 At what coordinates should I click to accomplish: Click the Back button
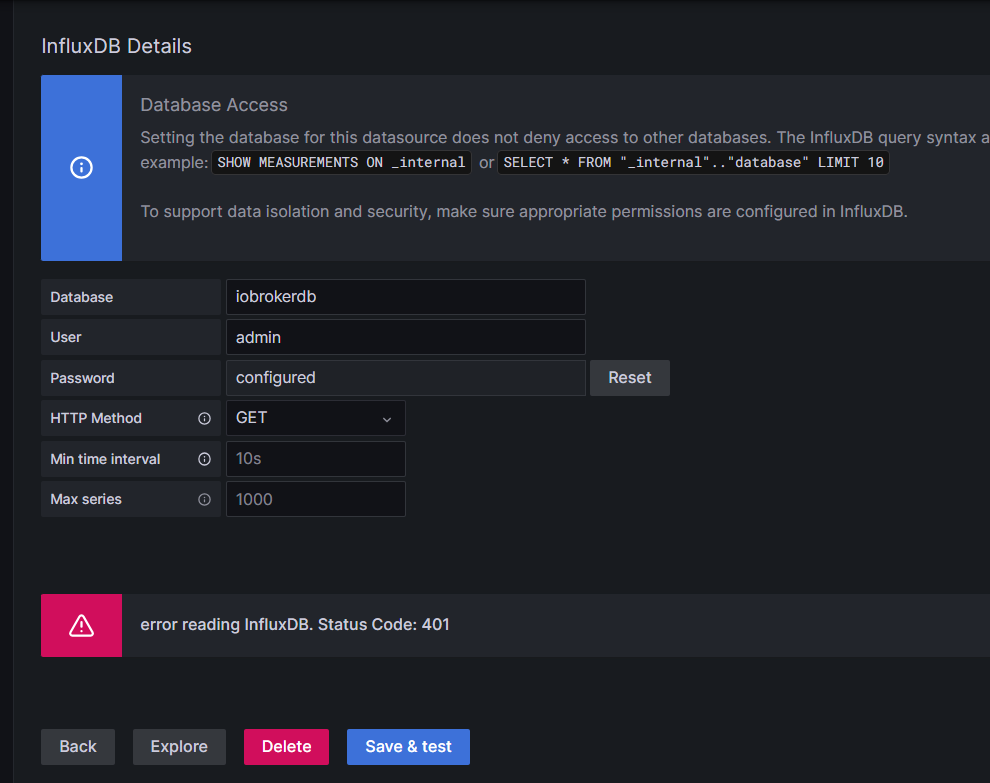(78, 746)
